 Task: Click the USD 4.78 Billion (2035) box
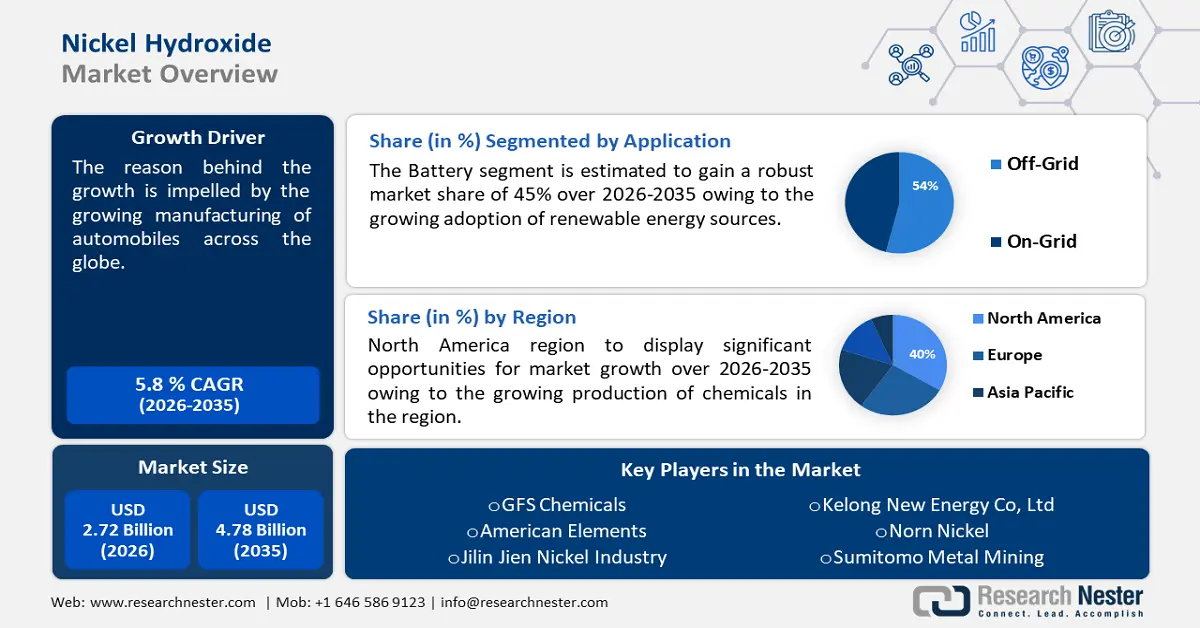[x=261, y=530]
